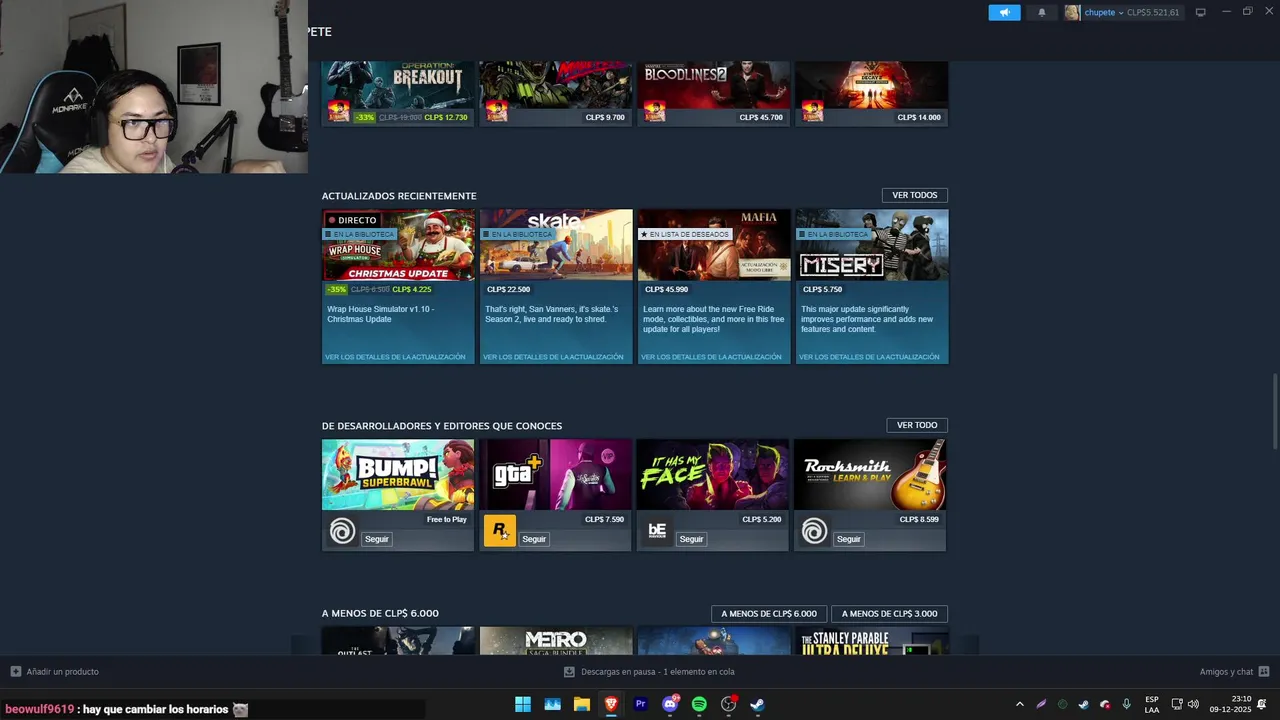Open the notifications bell

(1041, 12)
